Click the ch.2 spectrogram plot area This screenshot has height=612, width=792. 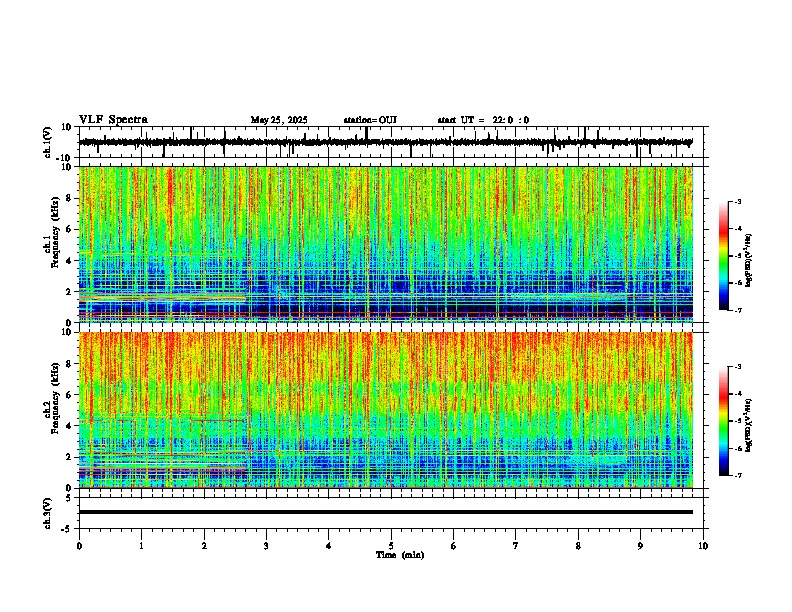click(386, 410)
